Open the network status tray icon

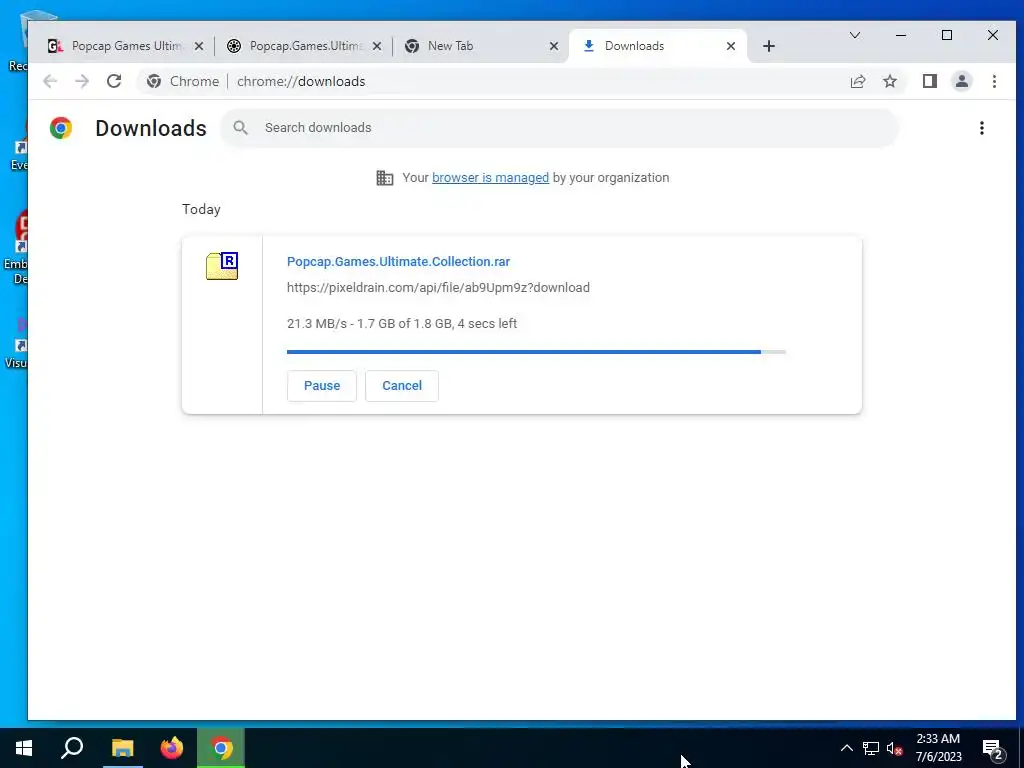tap(871, 748)
